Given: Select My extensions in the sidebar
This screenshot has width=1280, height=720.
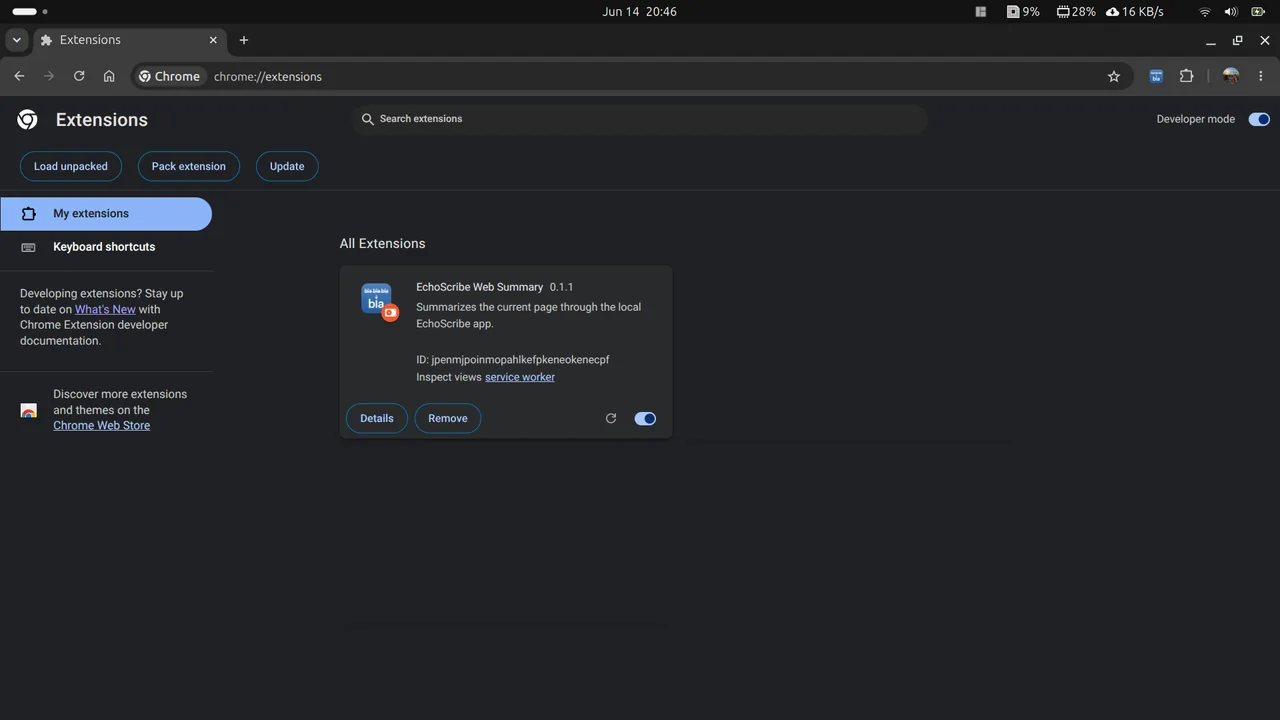Looking at the screenshot, I should click(106, 213).
